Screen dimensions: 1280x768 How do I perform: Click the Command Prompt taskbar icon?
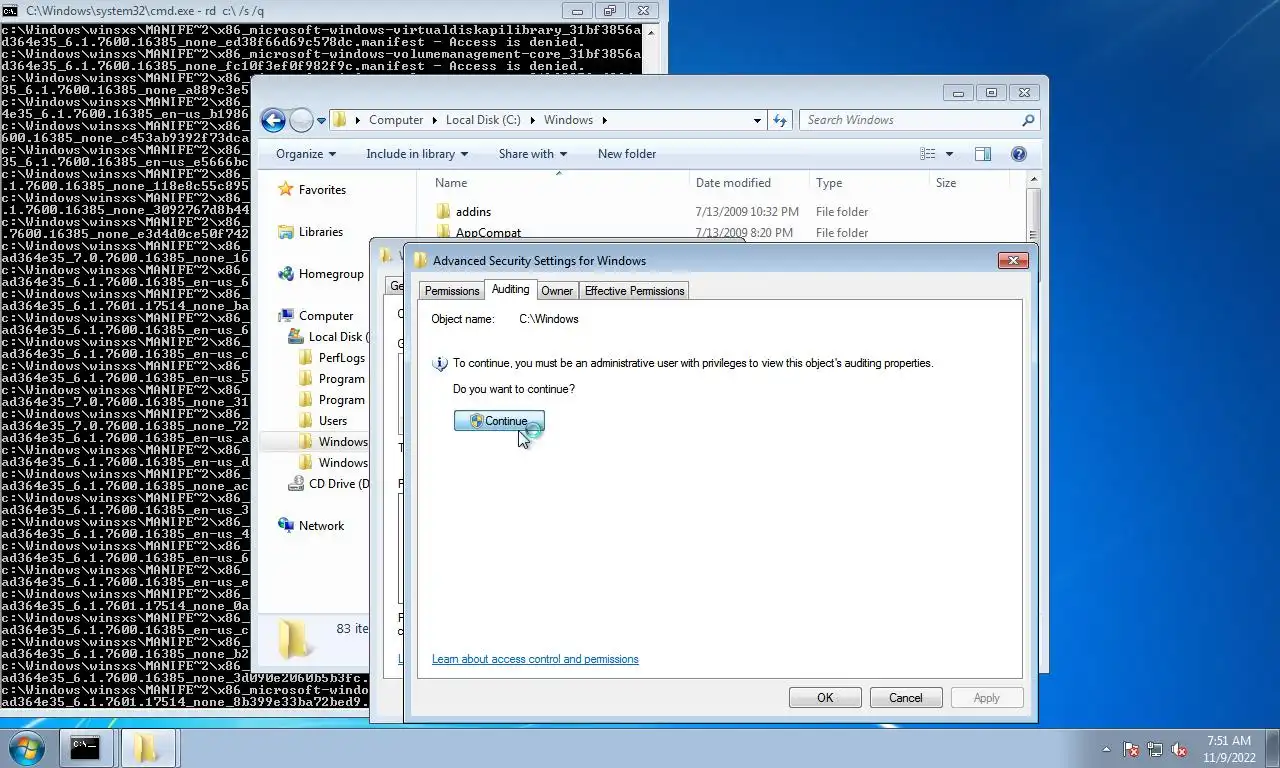(x=85, y=748)
